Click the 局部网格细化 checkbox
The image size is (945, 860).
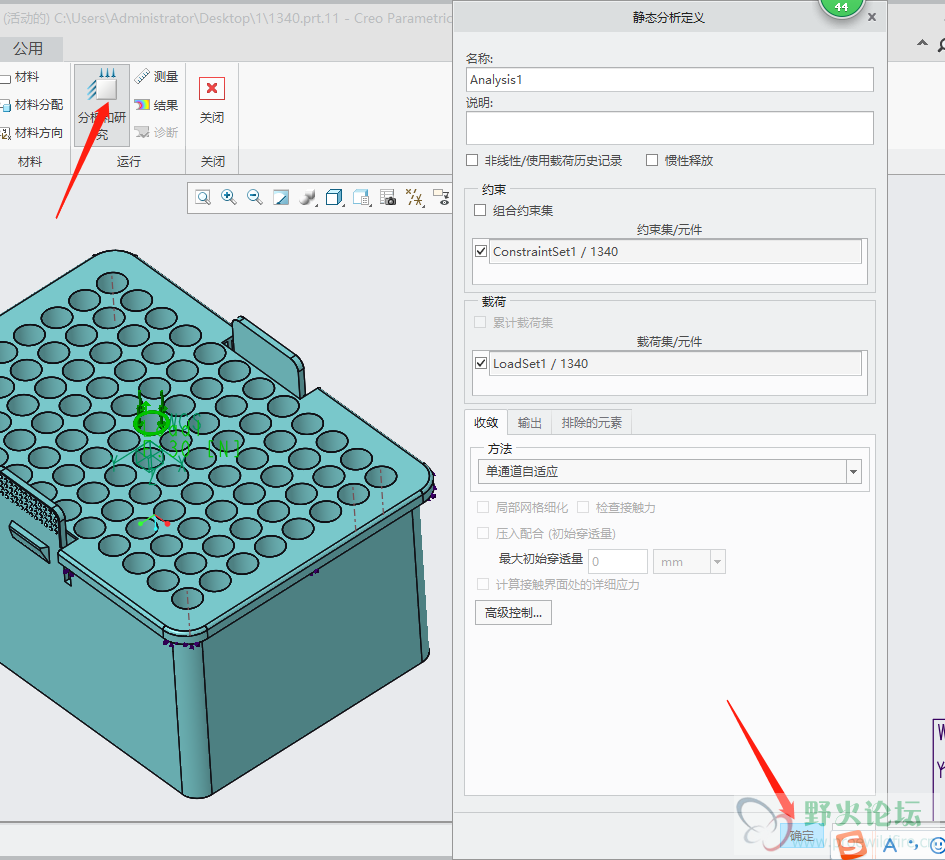click(483, 507)
